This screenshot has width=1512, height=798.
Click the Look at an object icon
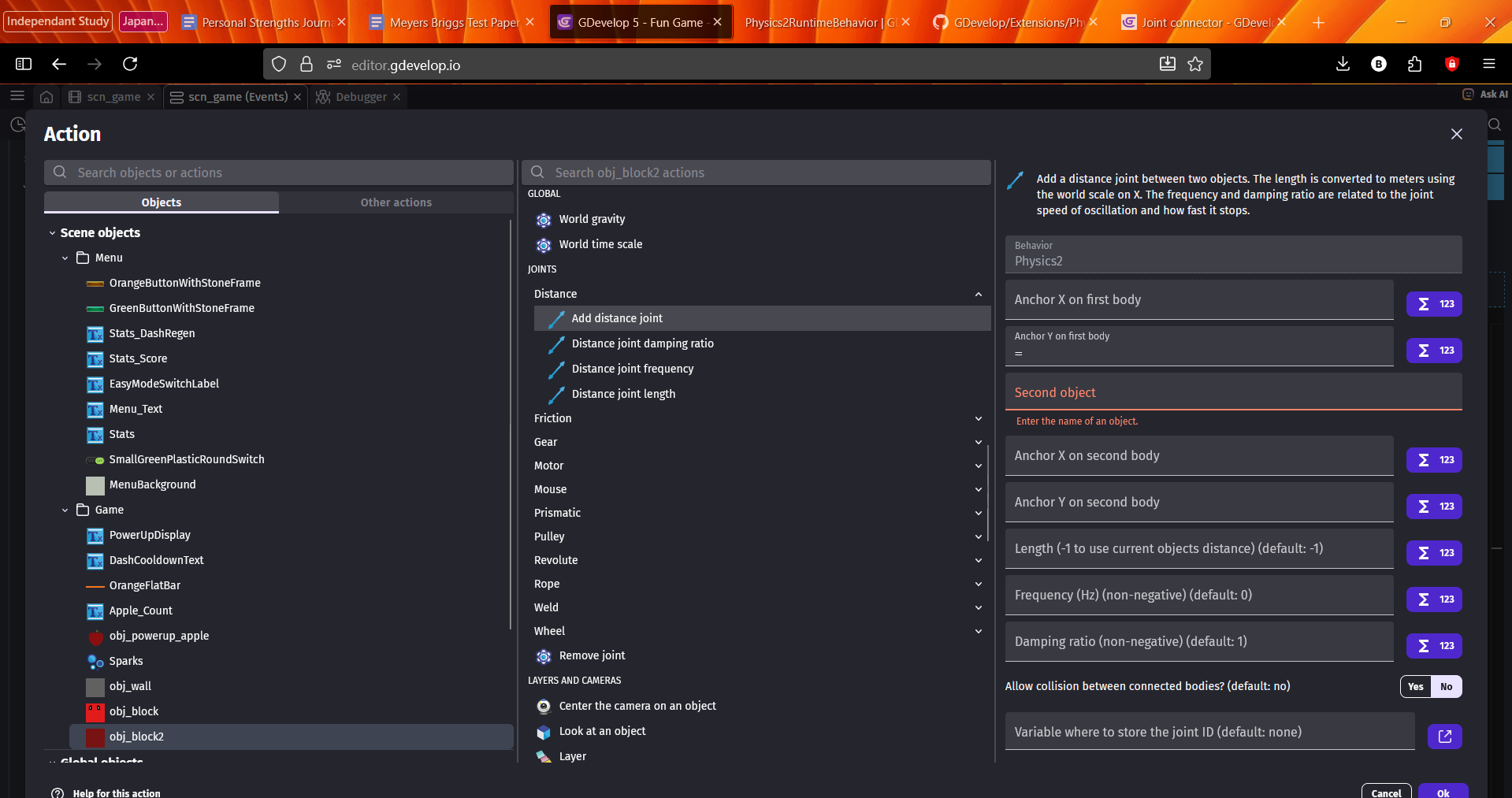pyautogui.click(x=544, y=732)
